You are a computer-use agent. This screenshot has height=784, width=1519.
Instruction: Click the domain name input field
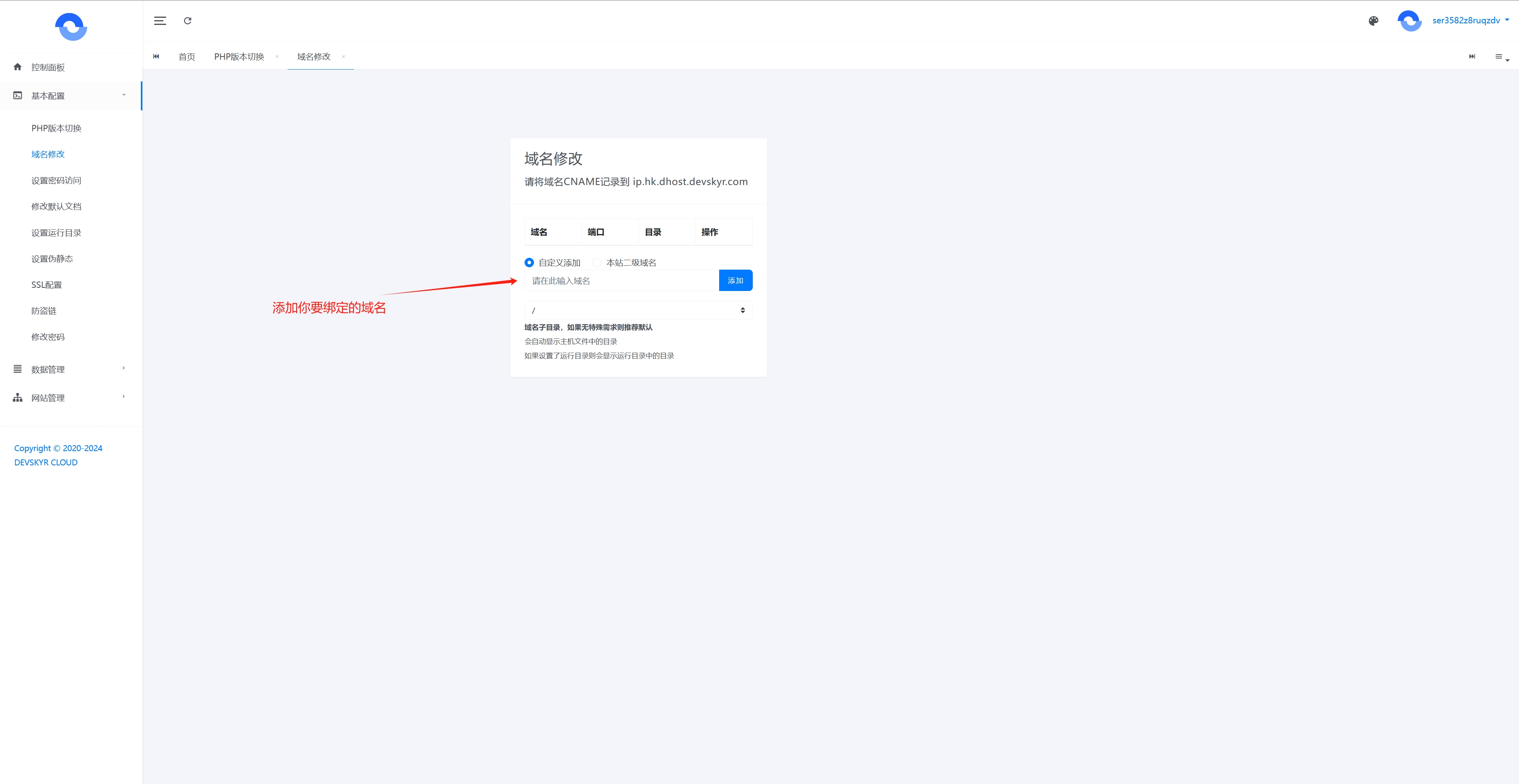(x=621, y=281)
